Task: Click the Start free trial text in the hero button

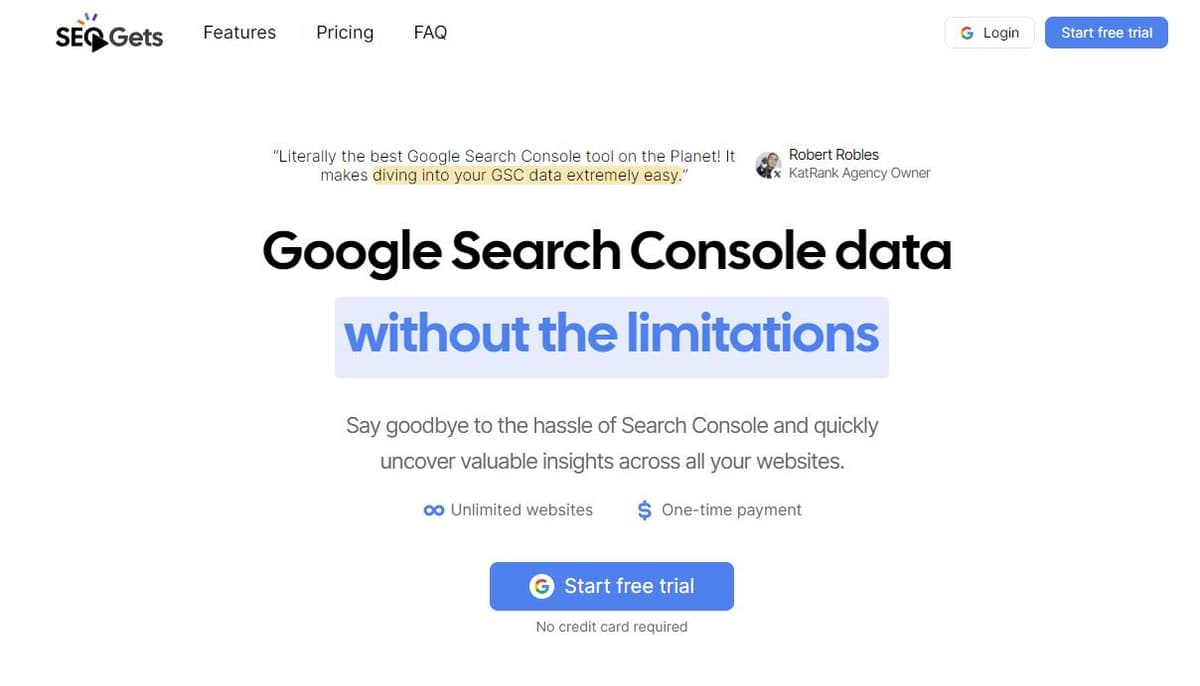Action: pos(629,586)
